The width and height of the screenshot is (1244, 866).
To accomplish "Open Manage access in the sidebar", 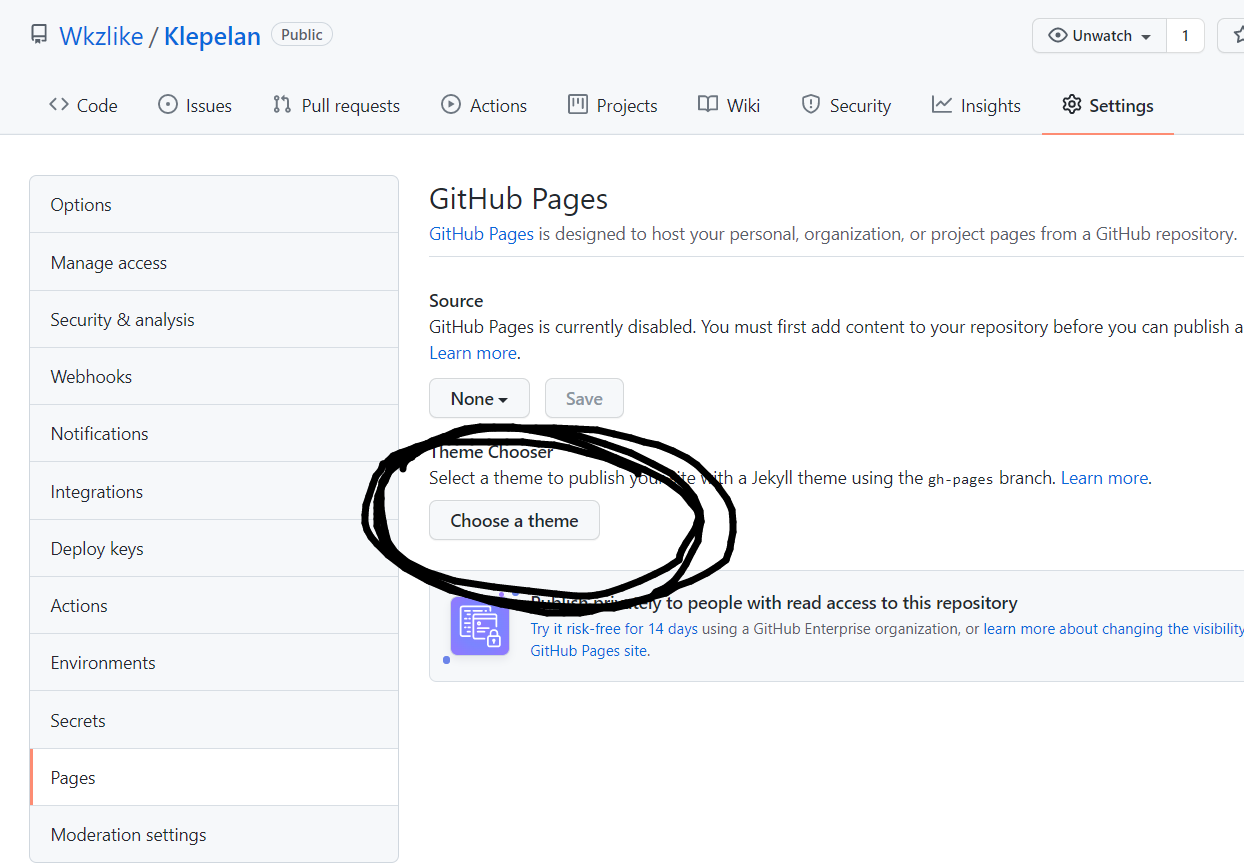I will [x=214, y=262].
